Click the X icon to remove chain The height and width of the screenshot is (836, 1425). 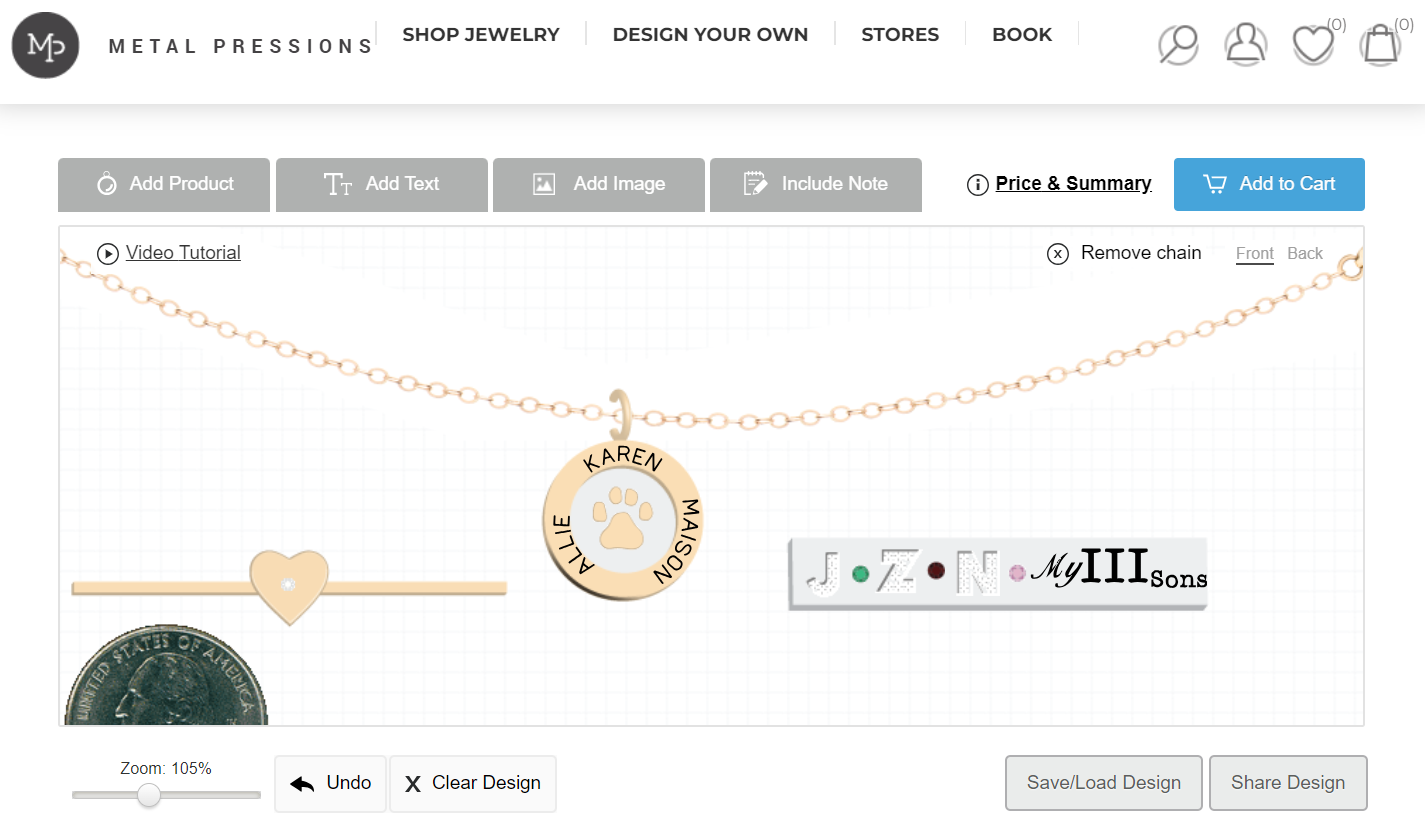[1058, 254]
